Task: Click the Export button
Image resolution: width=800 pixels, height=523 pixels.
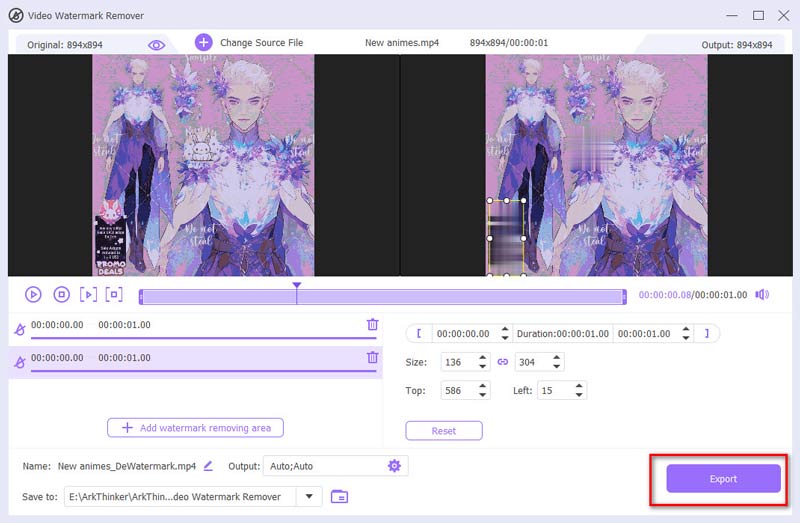Action: pos(723,479)
